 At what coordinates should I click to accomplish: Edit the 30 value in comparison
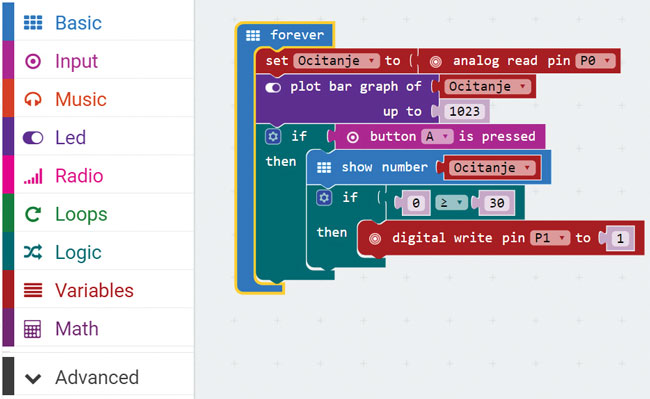497,203
